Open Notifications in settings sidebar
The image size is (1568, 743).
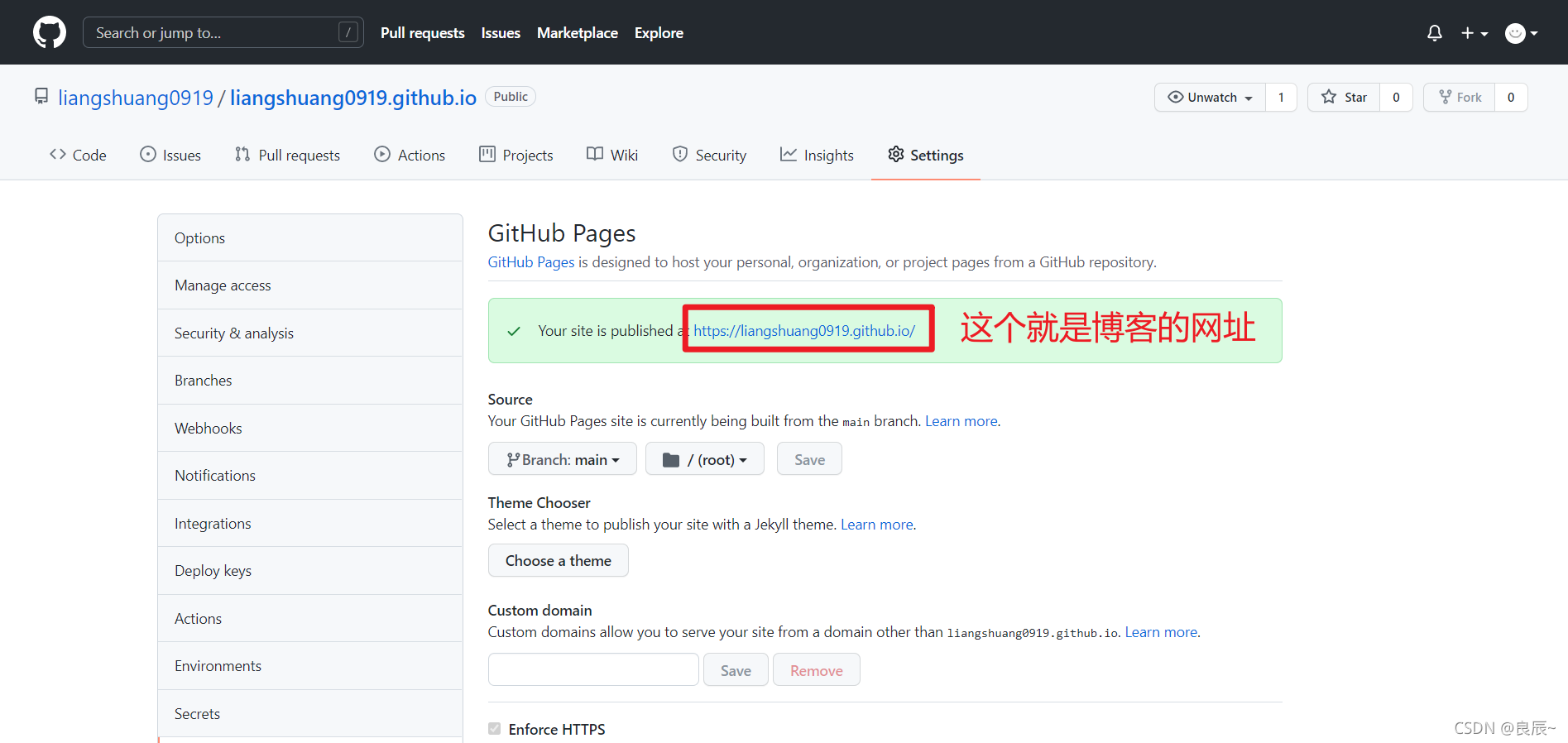tap(310, 476)
